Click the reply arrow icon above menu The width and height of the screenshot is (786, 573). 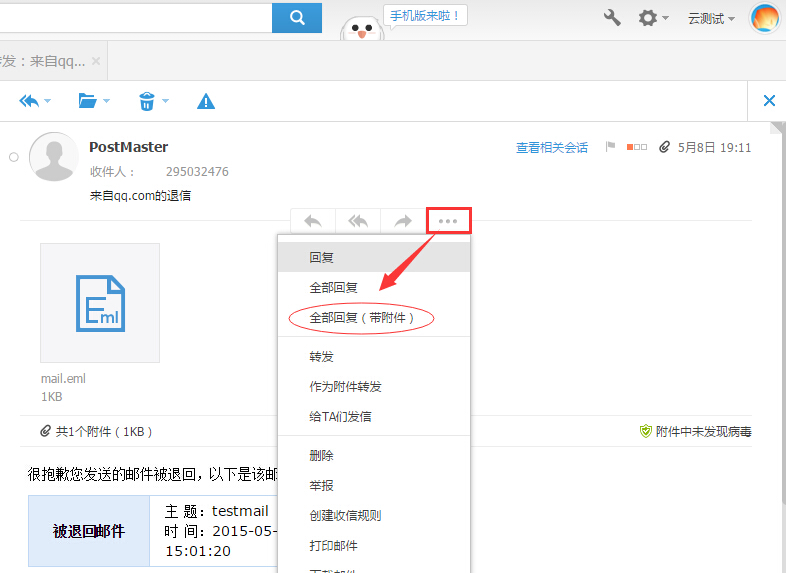[313, 221]
